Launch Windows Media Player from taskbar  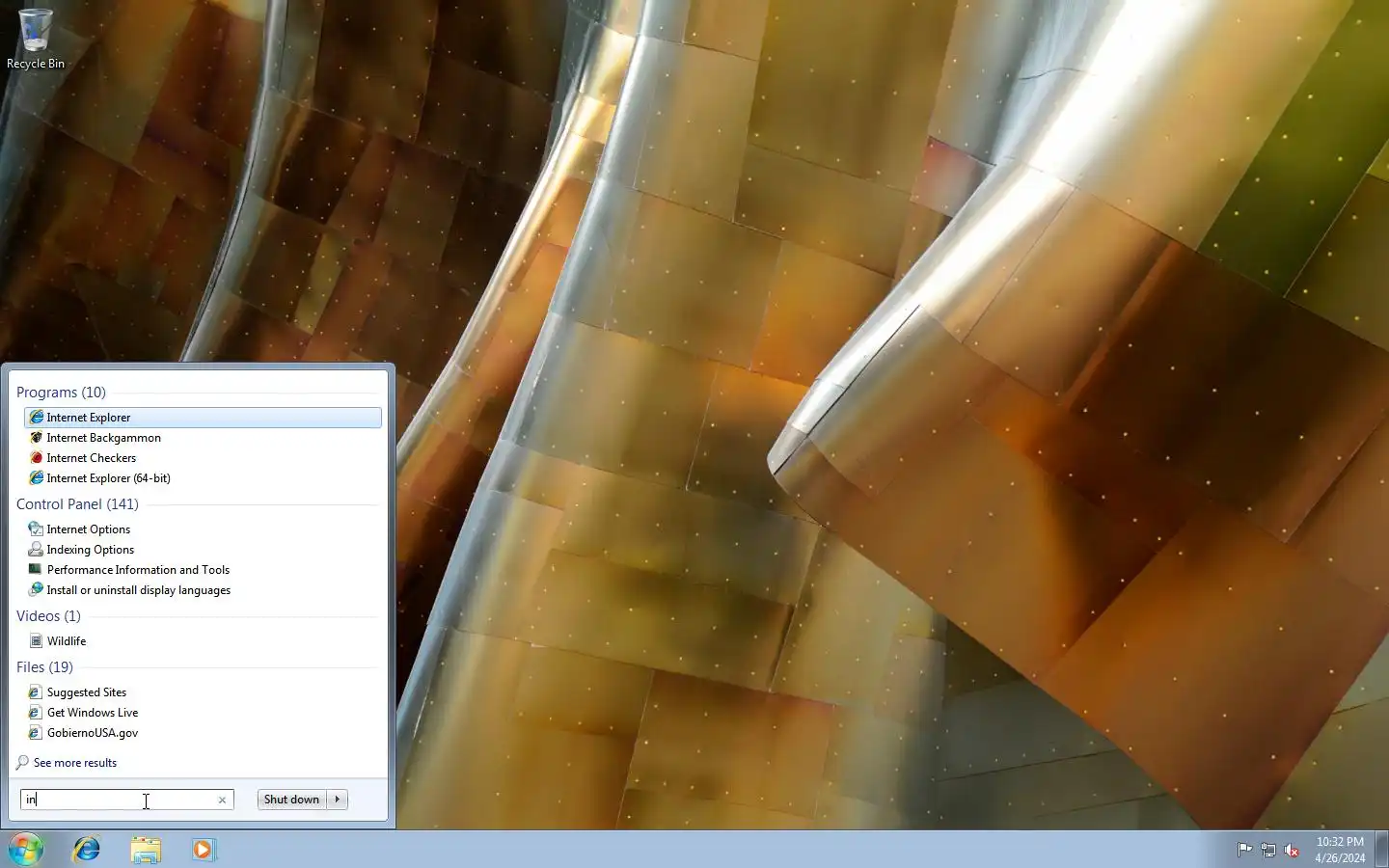(204, 850)
